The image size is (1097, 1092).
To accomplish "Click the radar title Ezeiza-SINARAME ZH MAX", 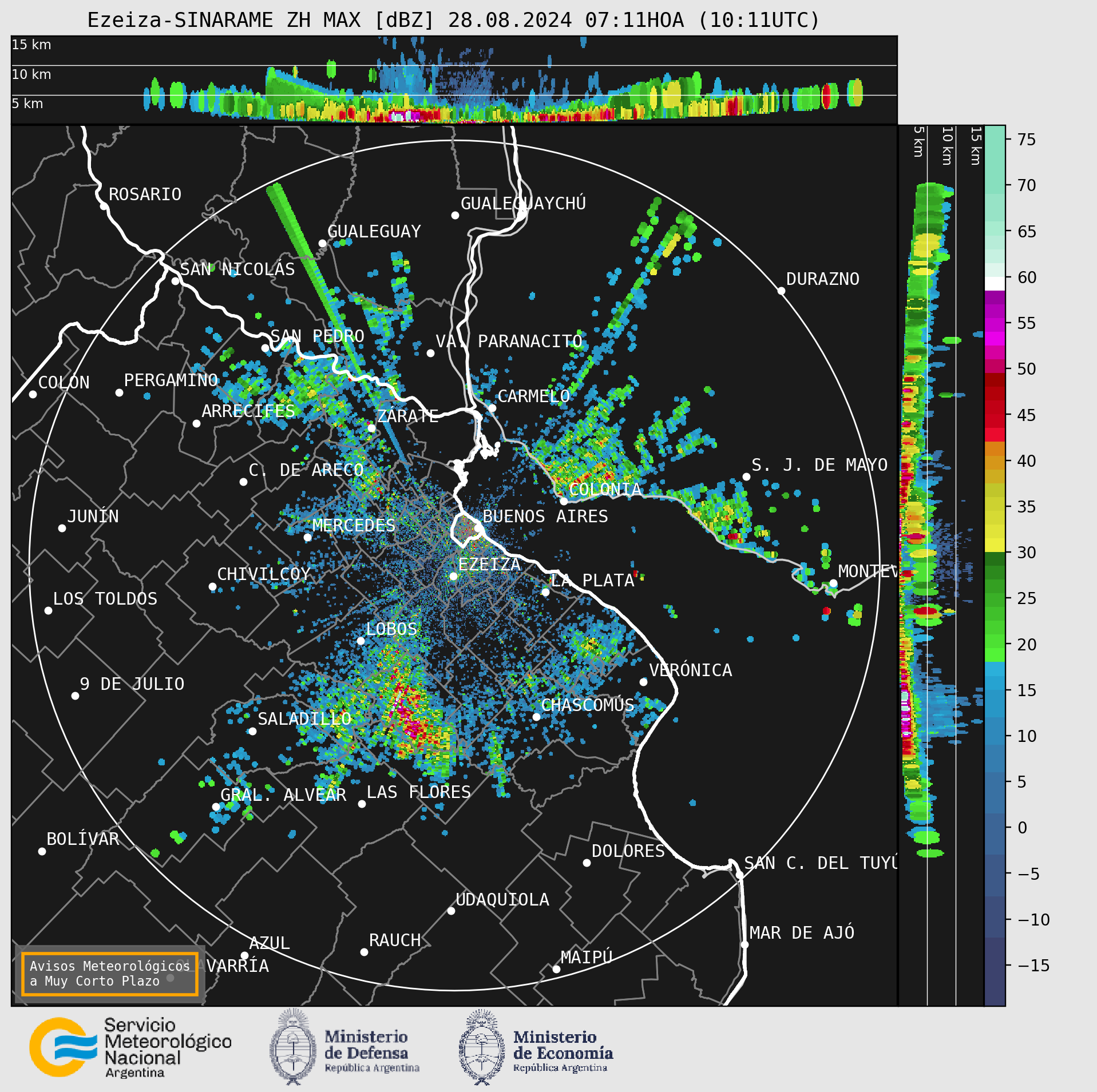I will click(x=224, y=20).
